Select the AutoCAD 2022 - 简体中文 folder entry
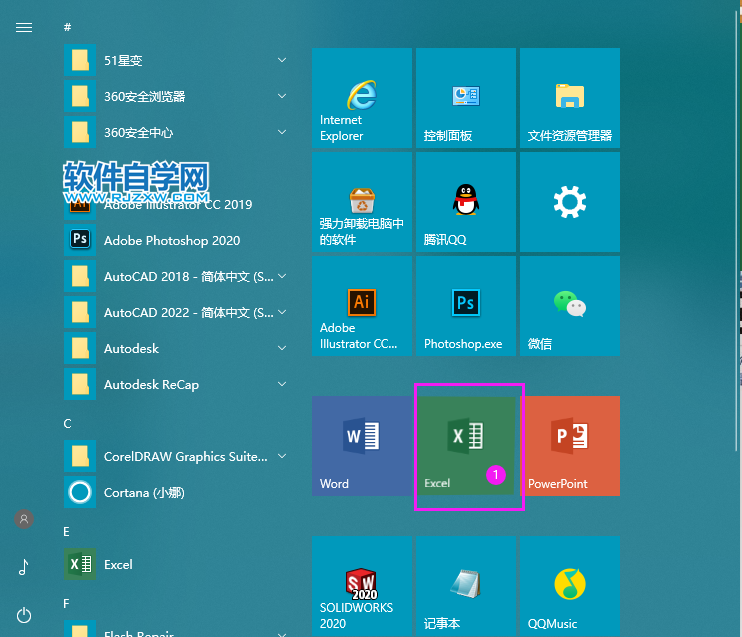This screenshot has width=742, height=637. click(x=176, y=312)
